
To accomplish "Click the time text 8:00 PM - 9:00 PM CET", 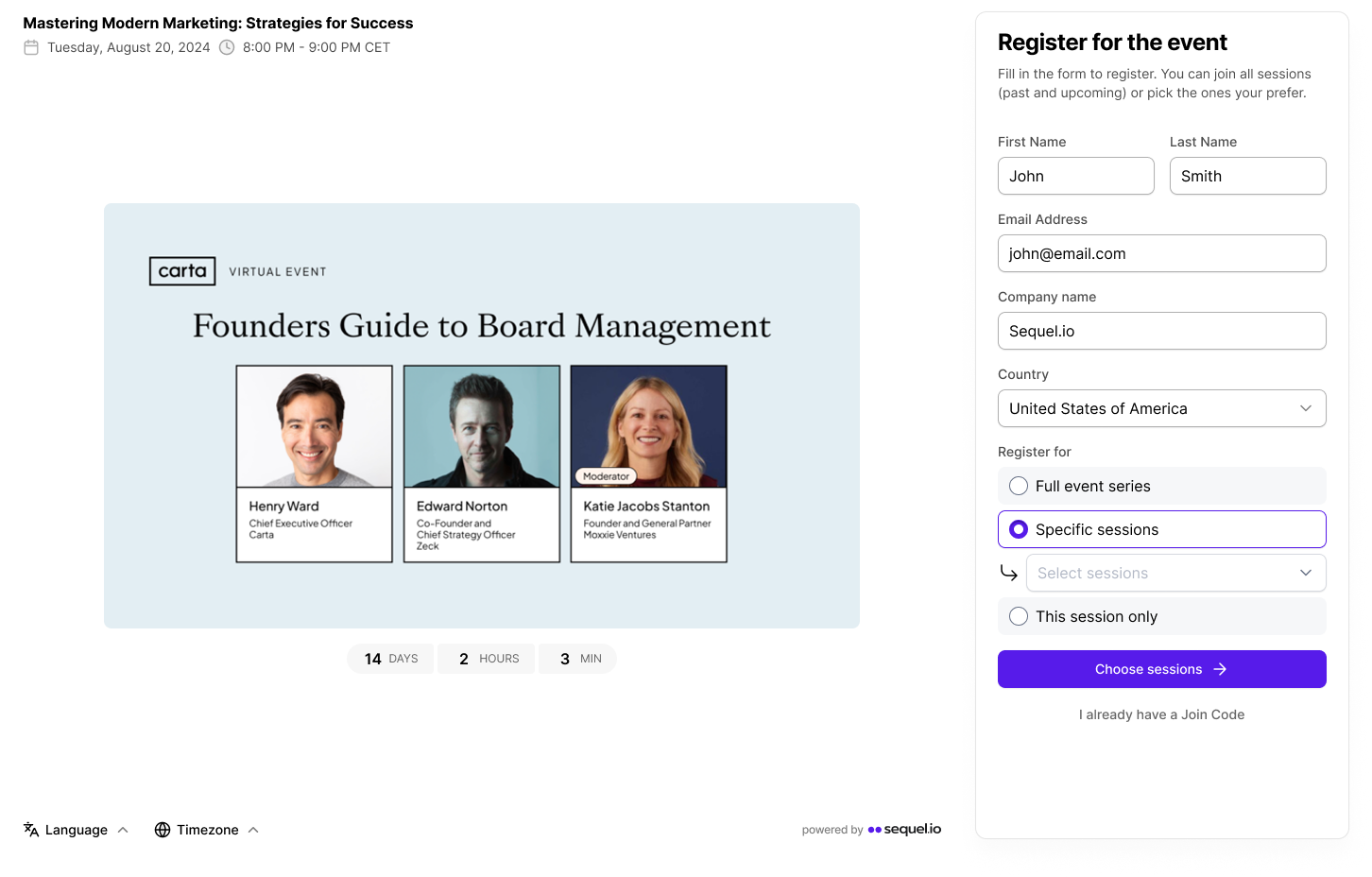I will click(x=317, y=47).
